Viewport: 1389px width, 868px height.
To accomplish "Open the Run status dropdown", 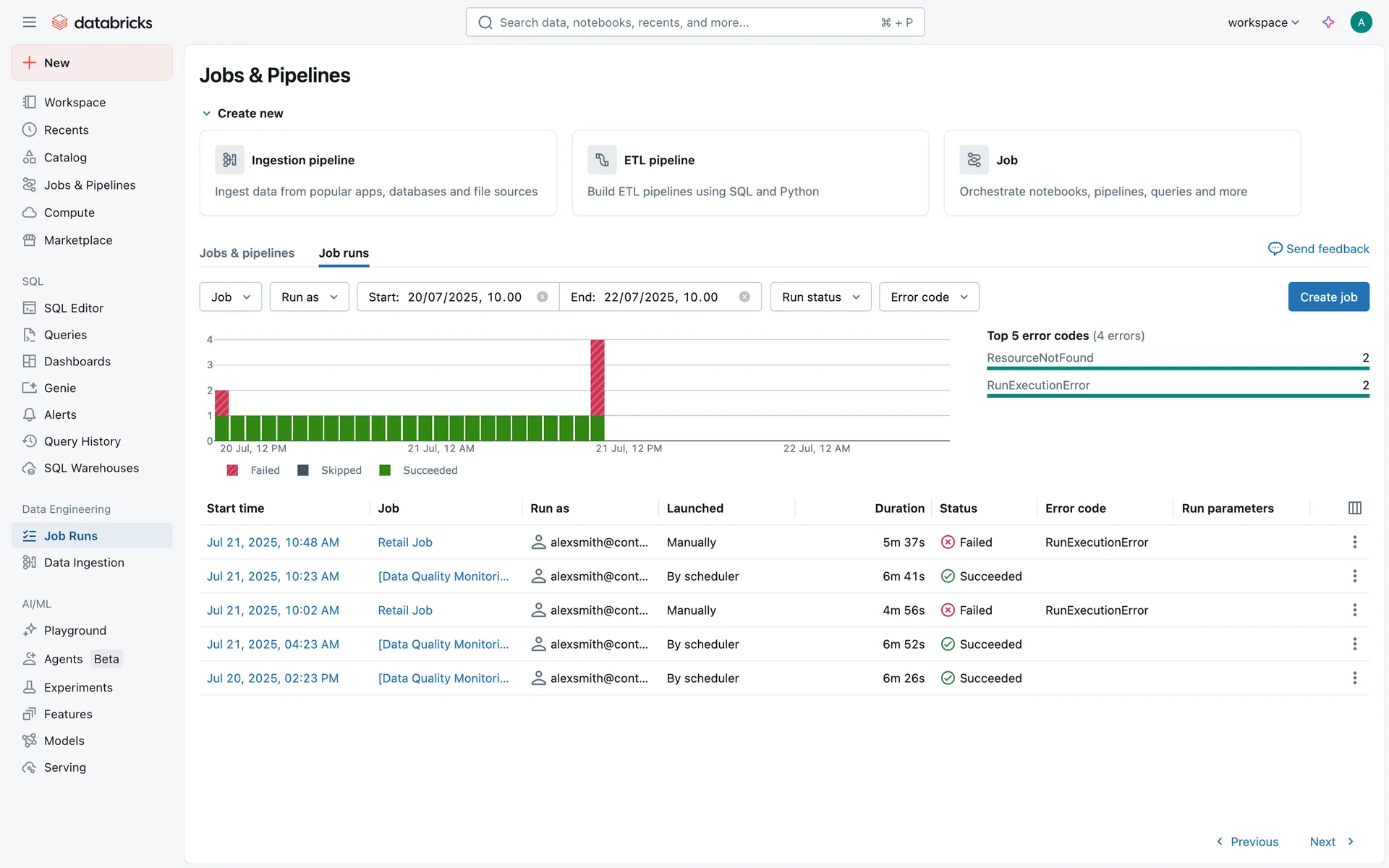I will click(x=820, y=297).
